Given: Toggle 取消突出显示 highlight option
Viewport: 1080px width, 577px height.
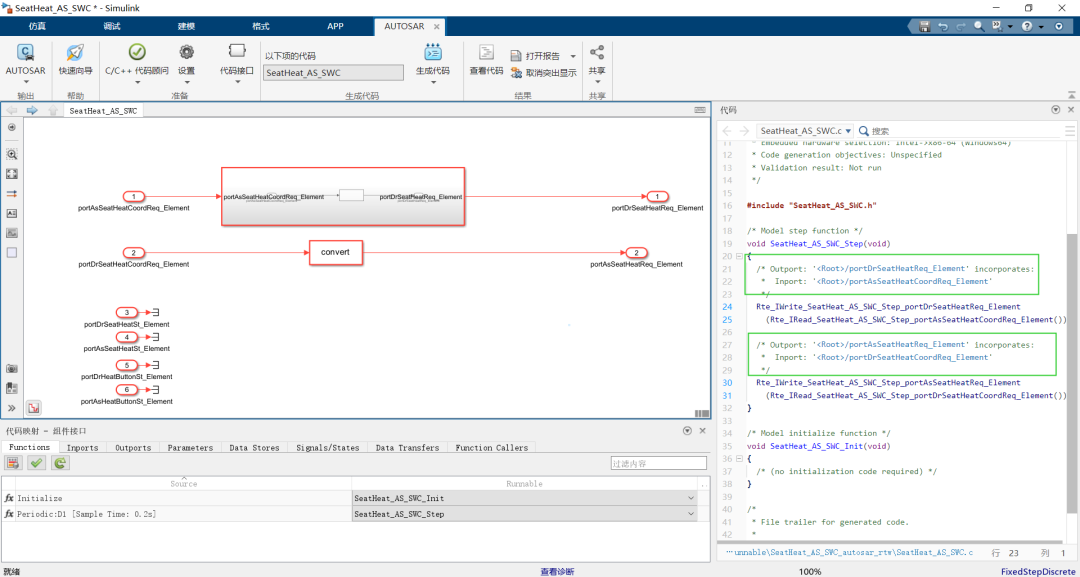Looking at the screenshot, I should pyautogui.click(x=543, y=73).
